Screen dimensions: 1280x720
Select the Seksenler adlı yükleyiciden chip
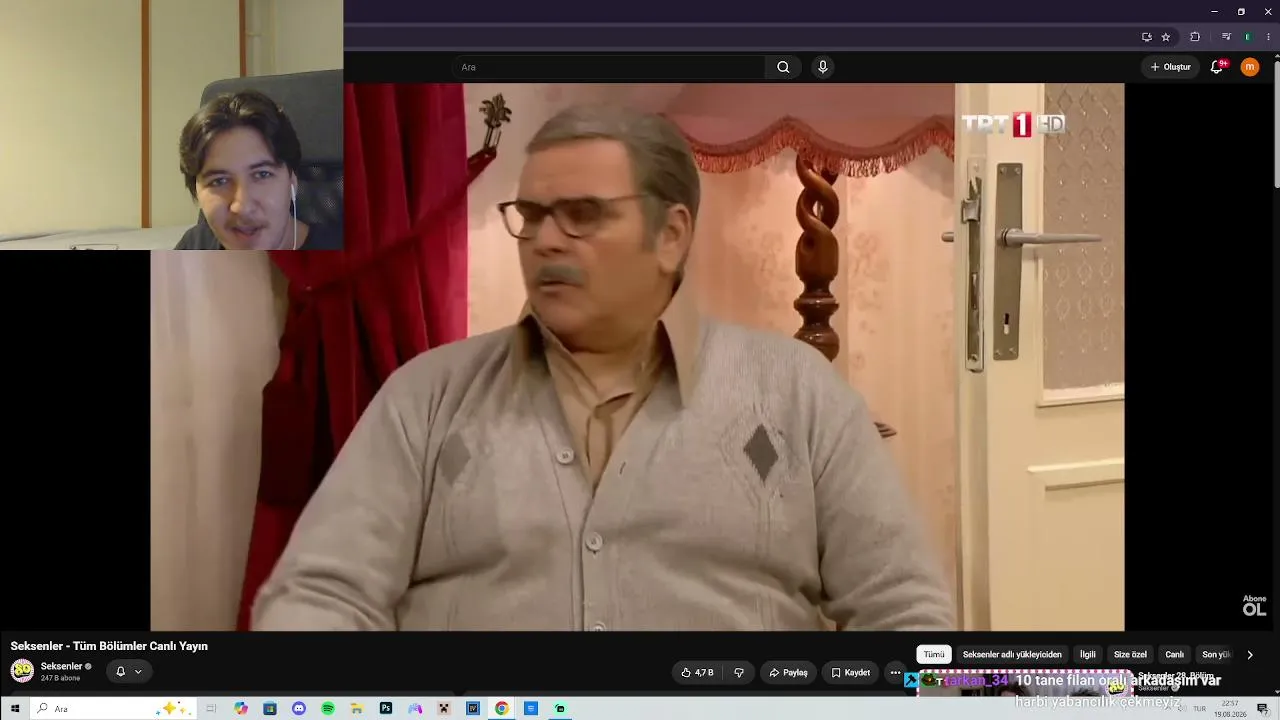coord(1012,655)
